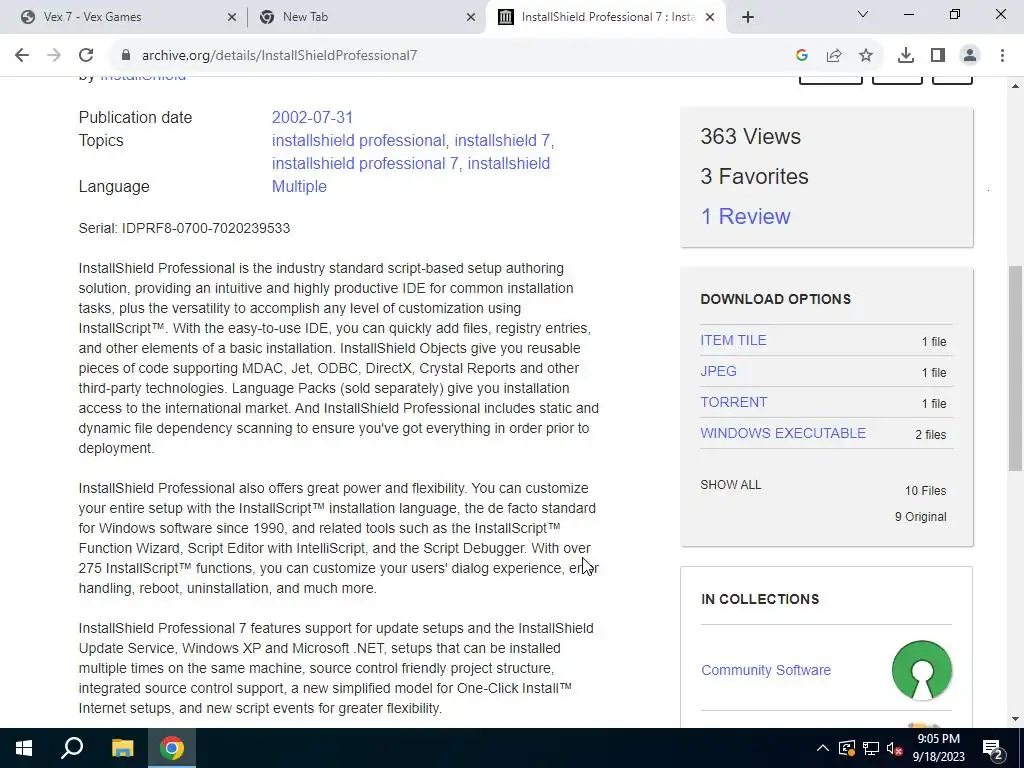Viewport: 1024px width, 768px height.
Task: Open the 1 Review link
Action: [x=745, y=216]
